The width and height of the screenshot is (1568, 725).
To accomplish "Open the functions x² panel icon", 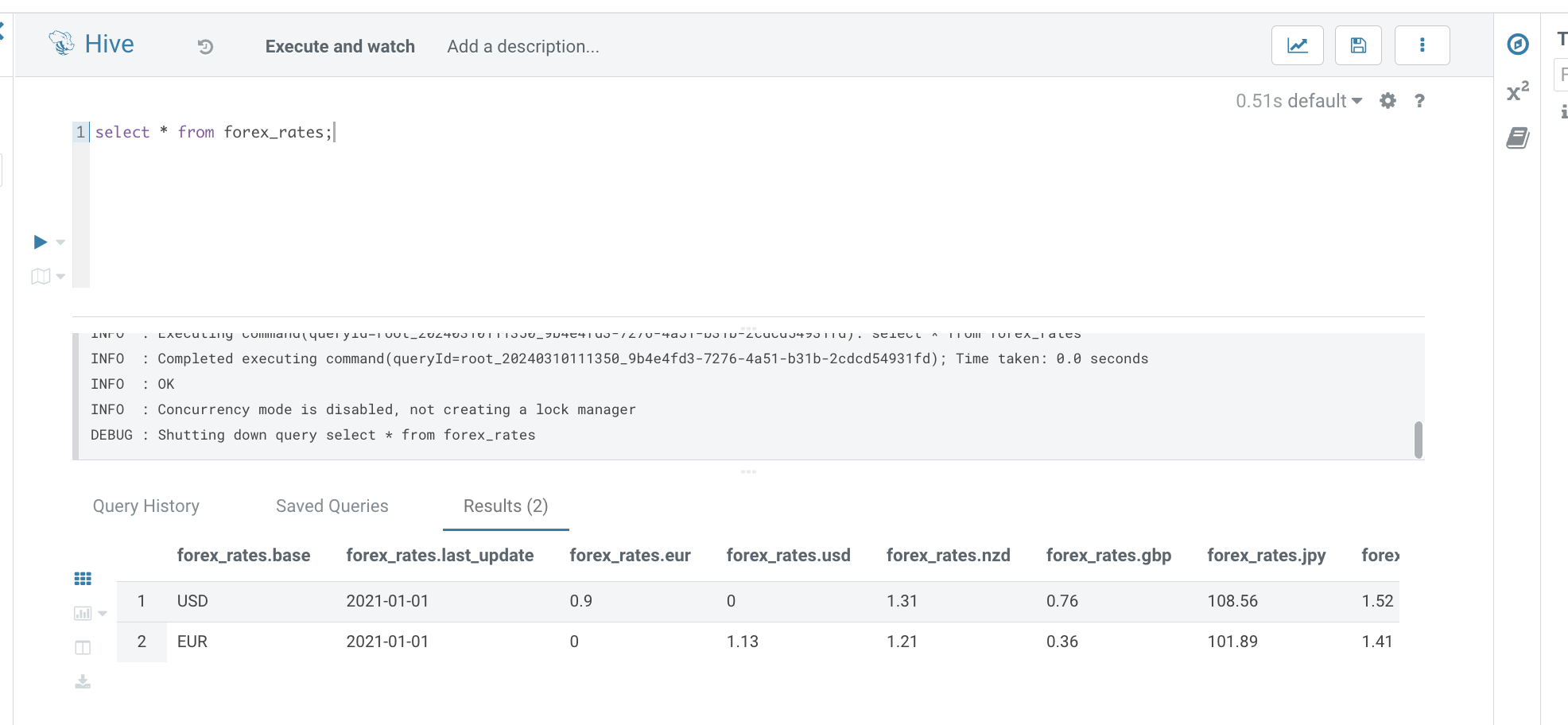I will 1518,91.
